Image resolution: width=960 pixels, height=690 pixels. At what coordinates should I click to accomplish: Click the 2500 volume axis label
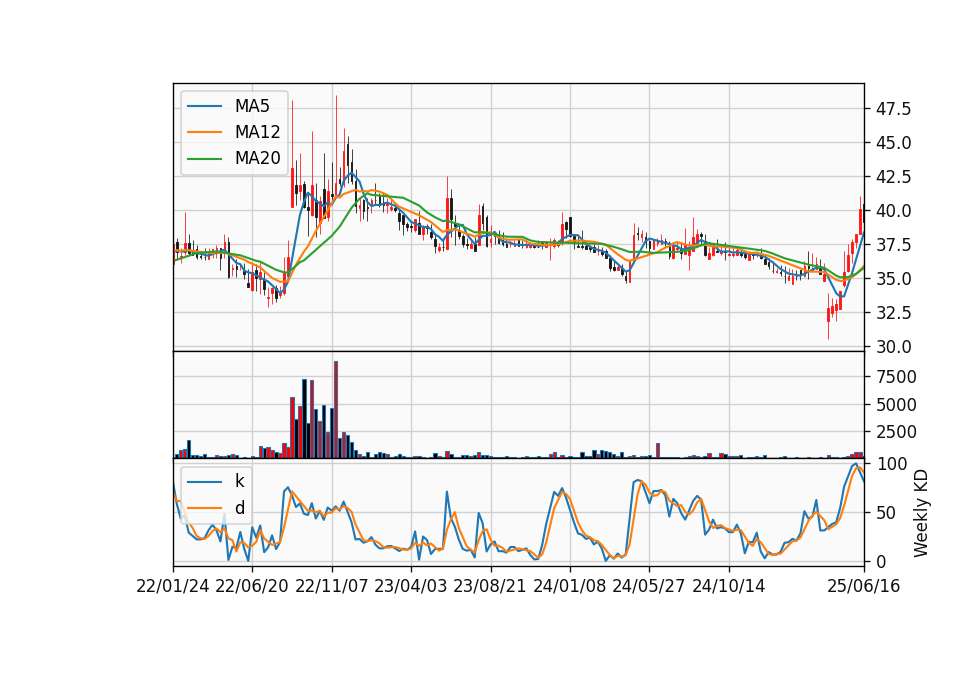896,432
